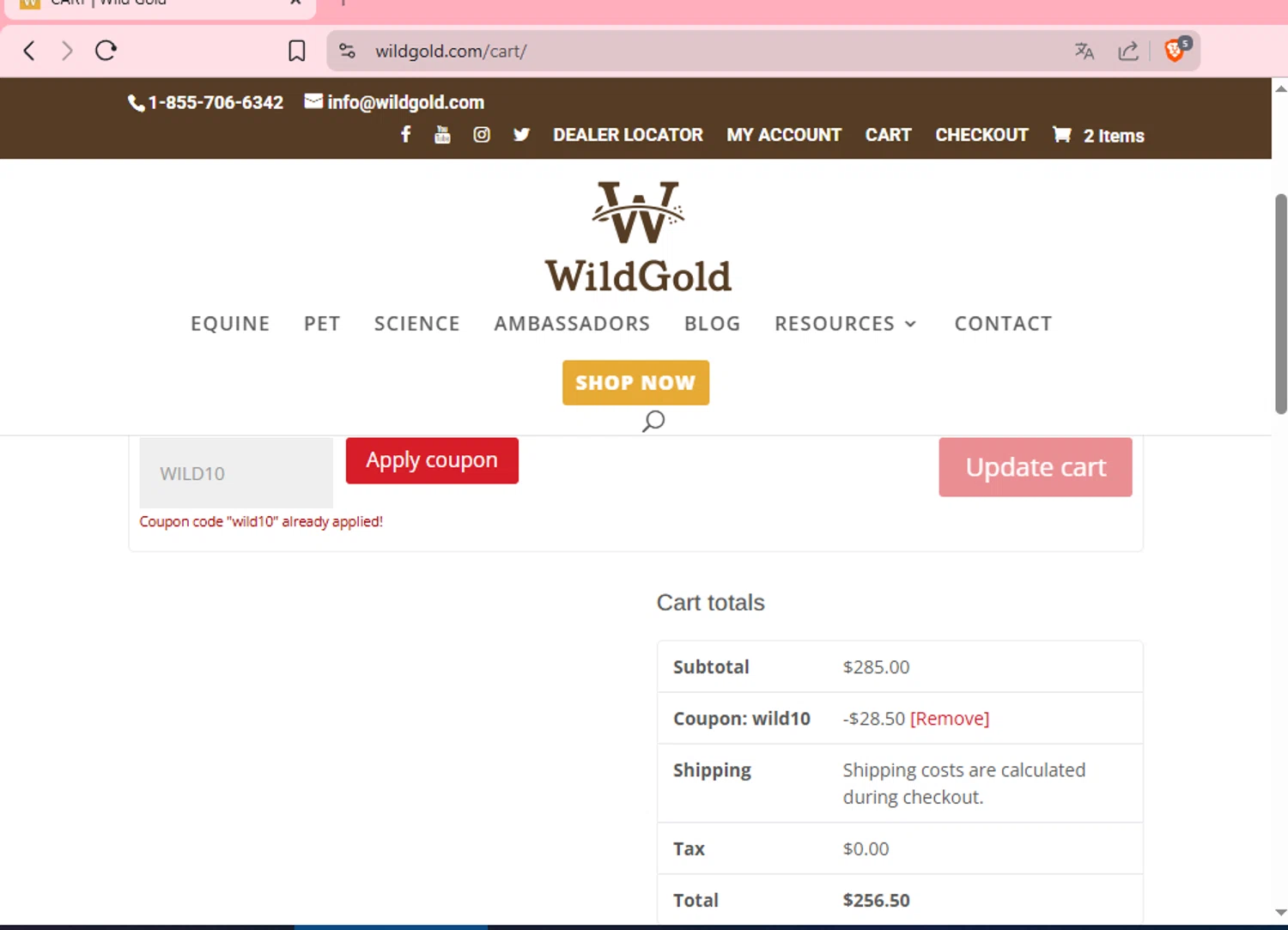Click the WildGold logo

click(x=638, y=237)
